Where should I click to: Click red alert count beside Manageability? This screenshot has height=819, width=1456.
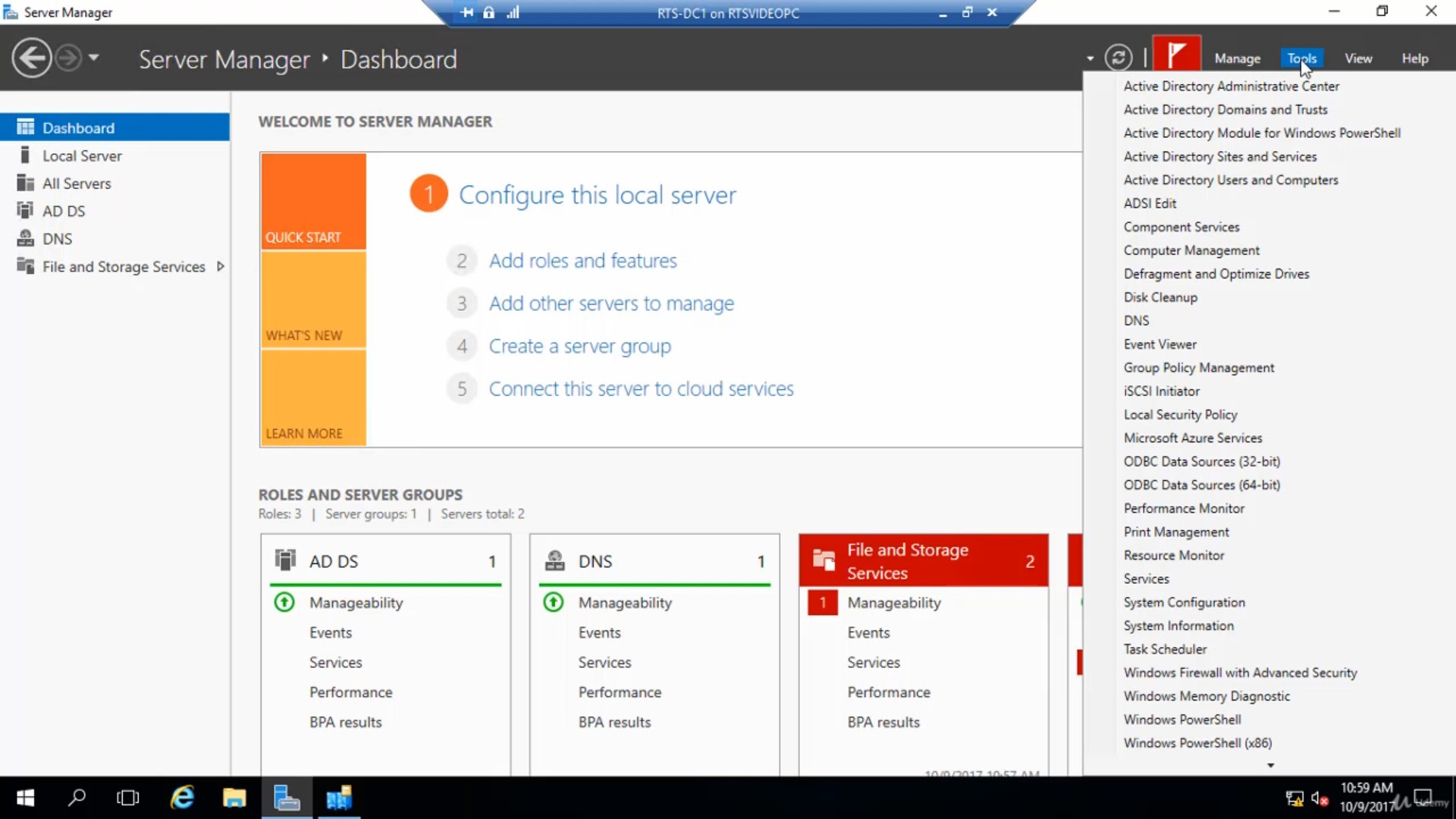823,603
